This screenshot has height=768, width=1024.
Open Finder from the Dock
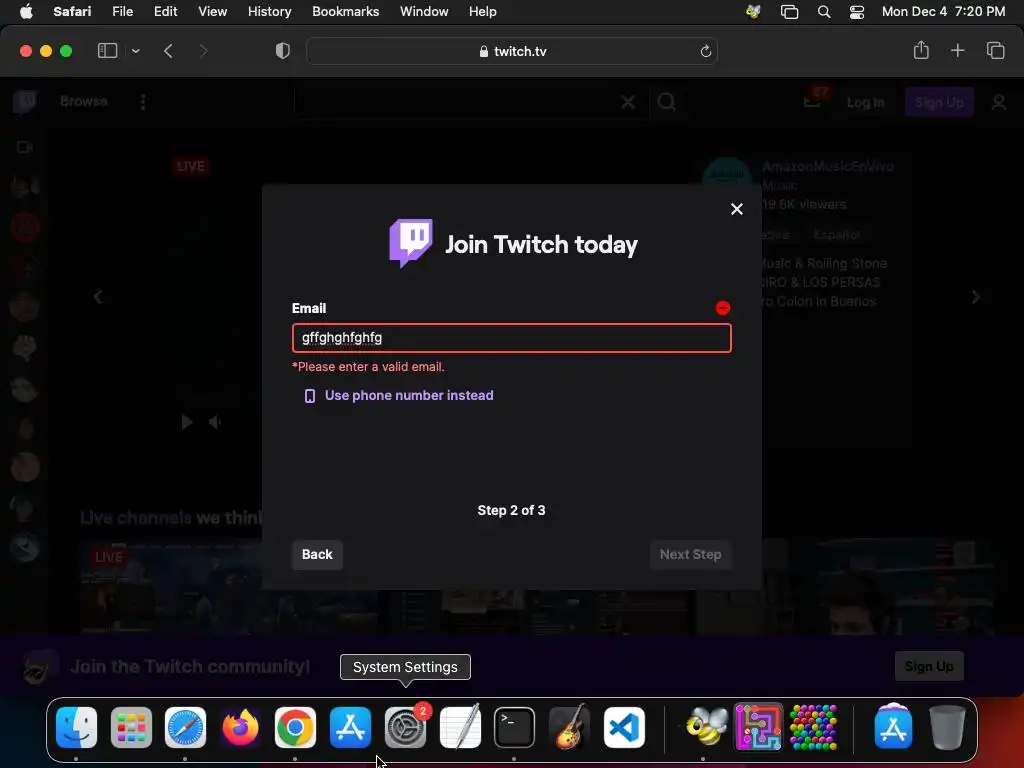[76, 727]
